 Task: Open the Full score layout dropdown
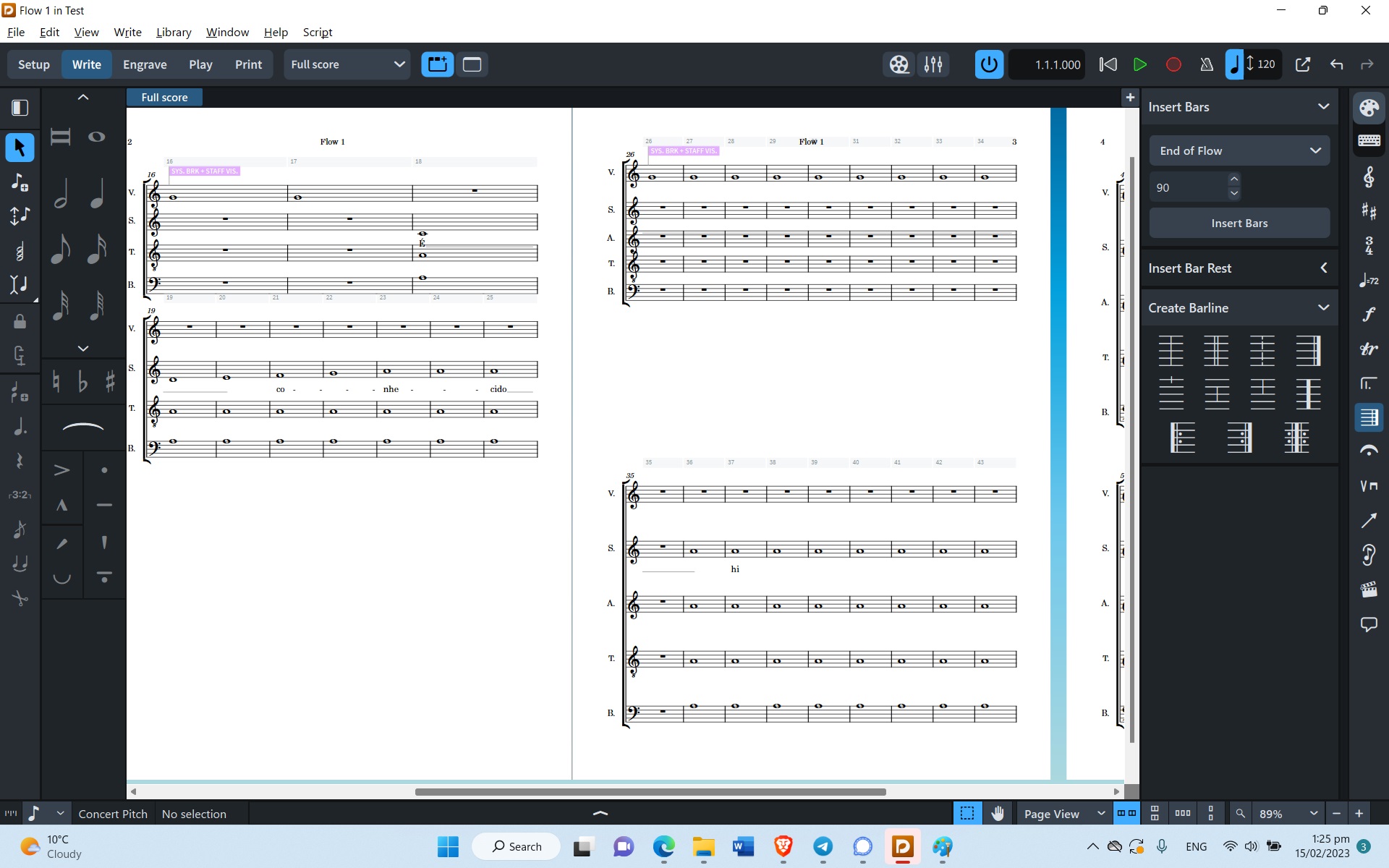347,64
